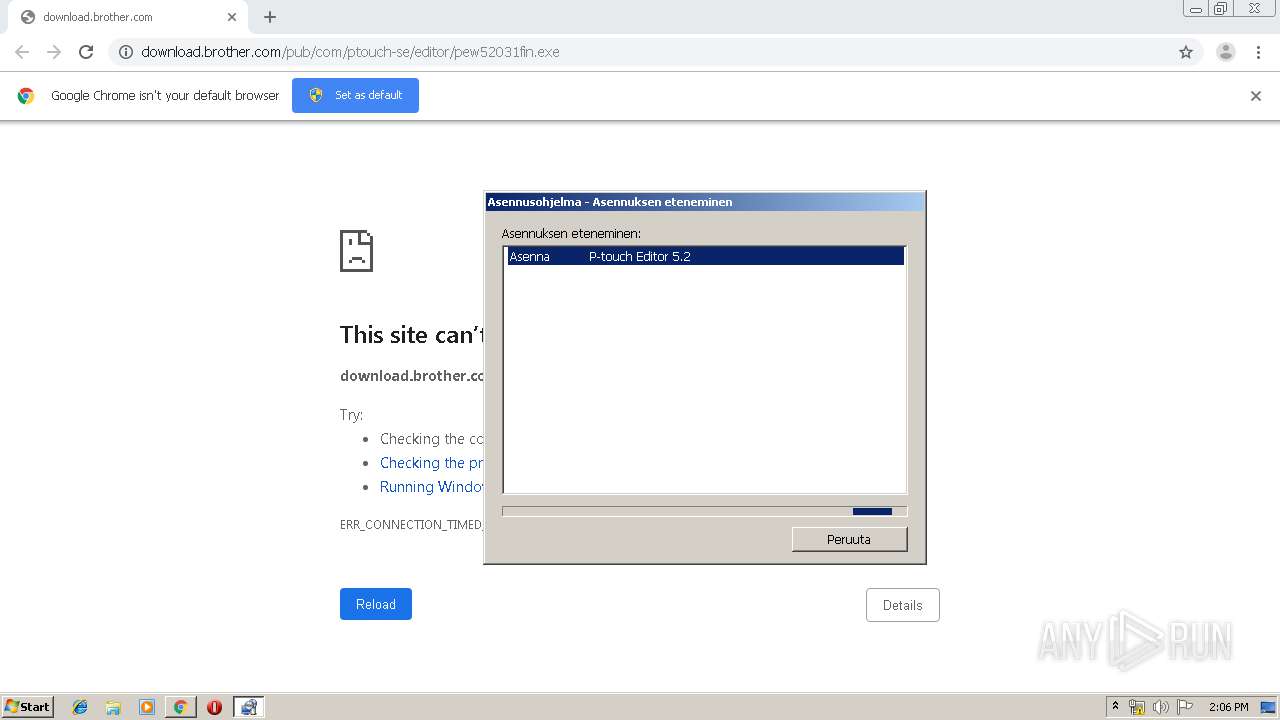Bookmark this page with the star icon
This screenshot has width=1280, height=720.
pyautogui.click(x=1186, y=52)
